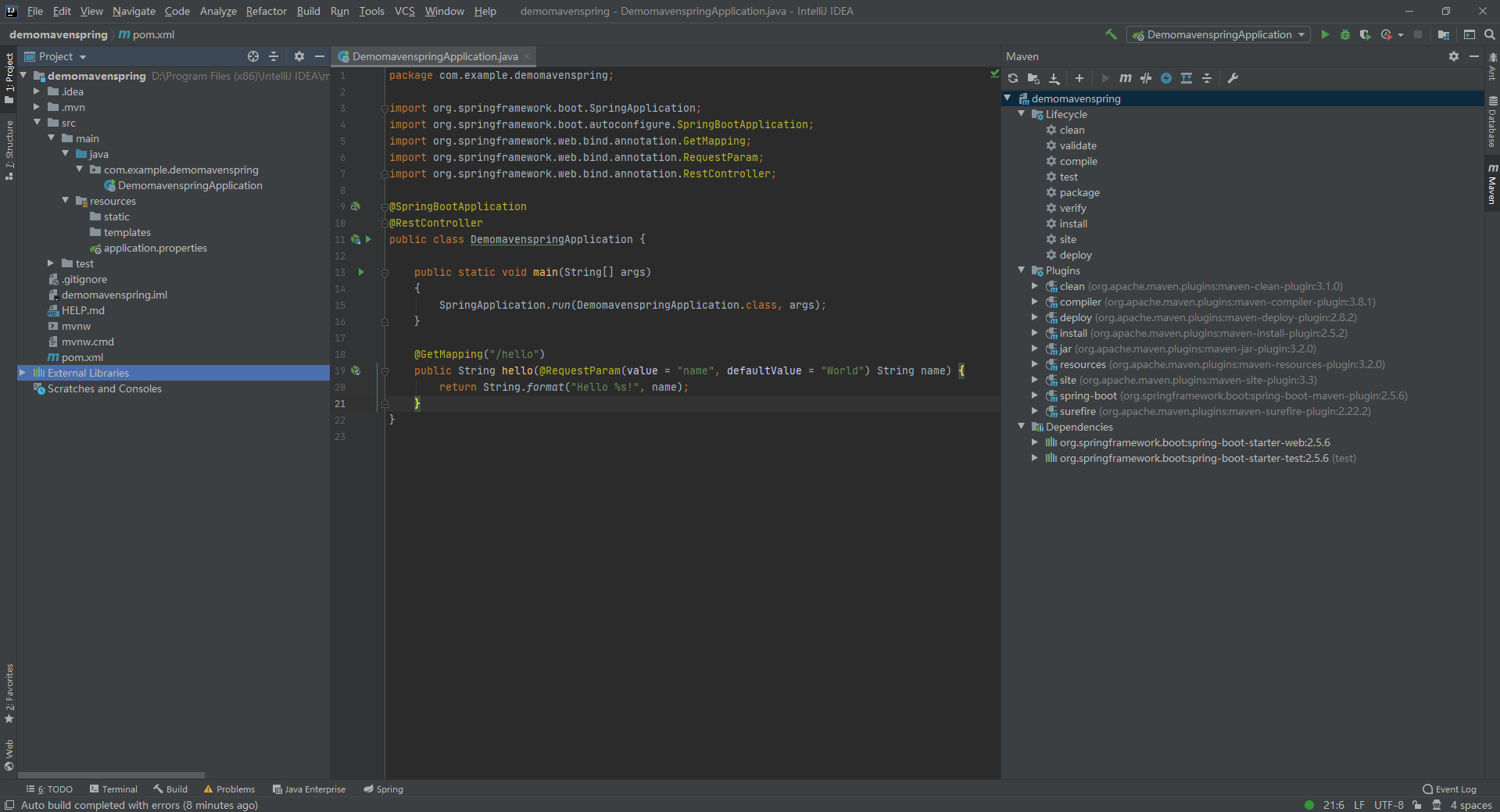Toggle tool window bars in status bar corner
Screen dimensions: 1500x812
[9, 805]
